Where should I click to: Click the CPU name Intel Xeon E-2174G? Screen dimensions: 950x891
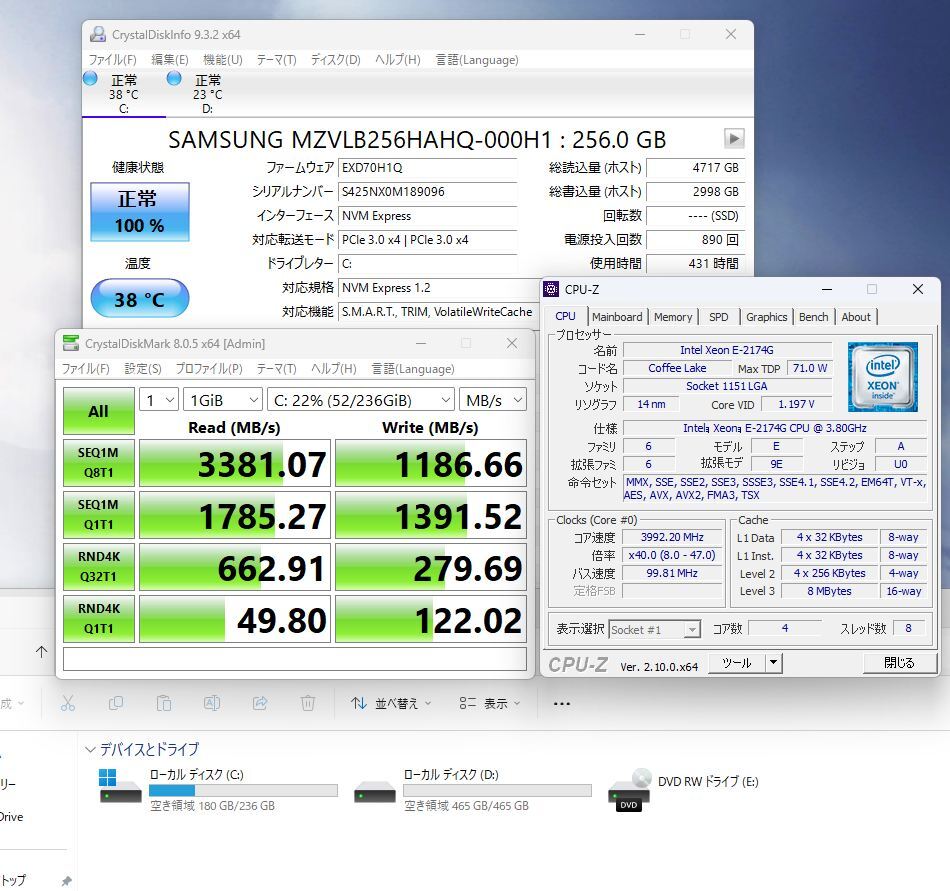727,350
